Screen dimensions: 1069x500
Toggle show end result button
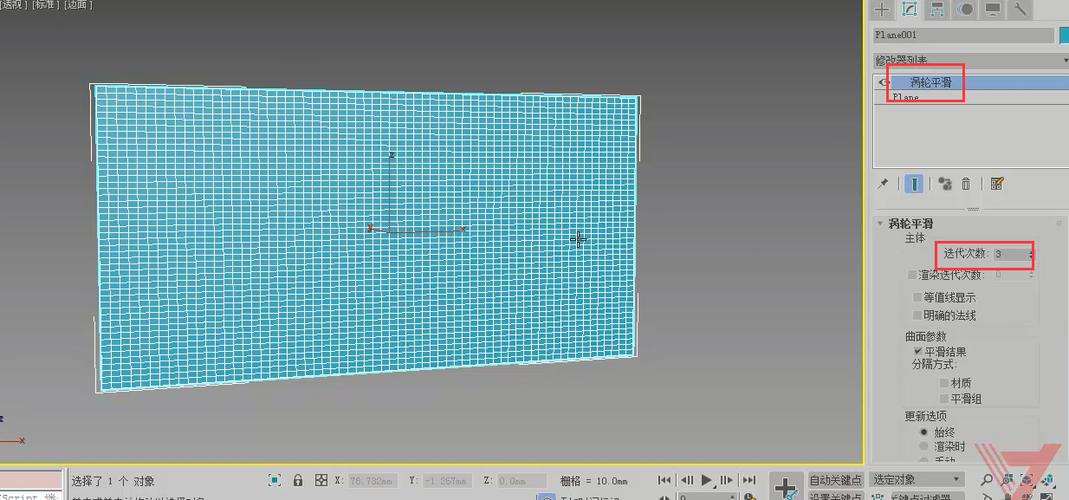(x=914, y=184)
